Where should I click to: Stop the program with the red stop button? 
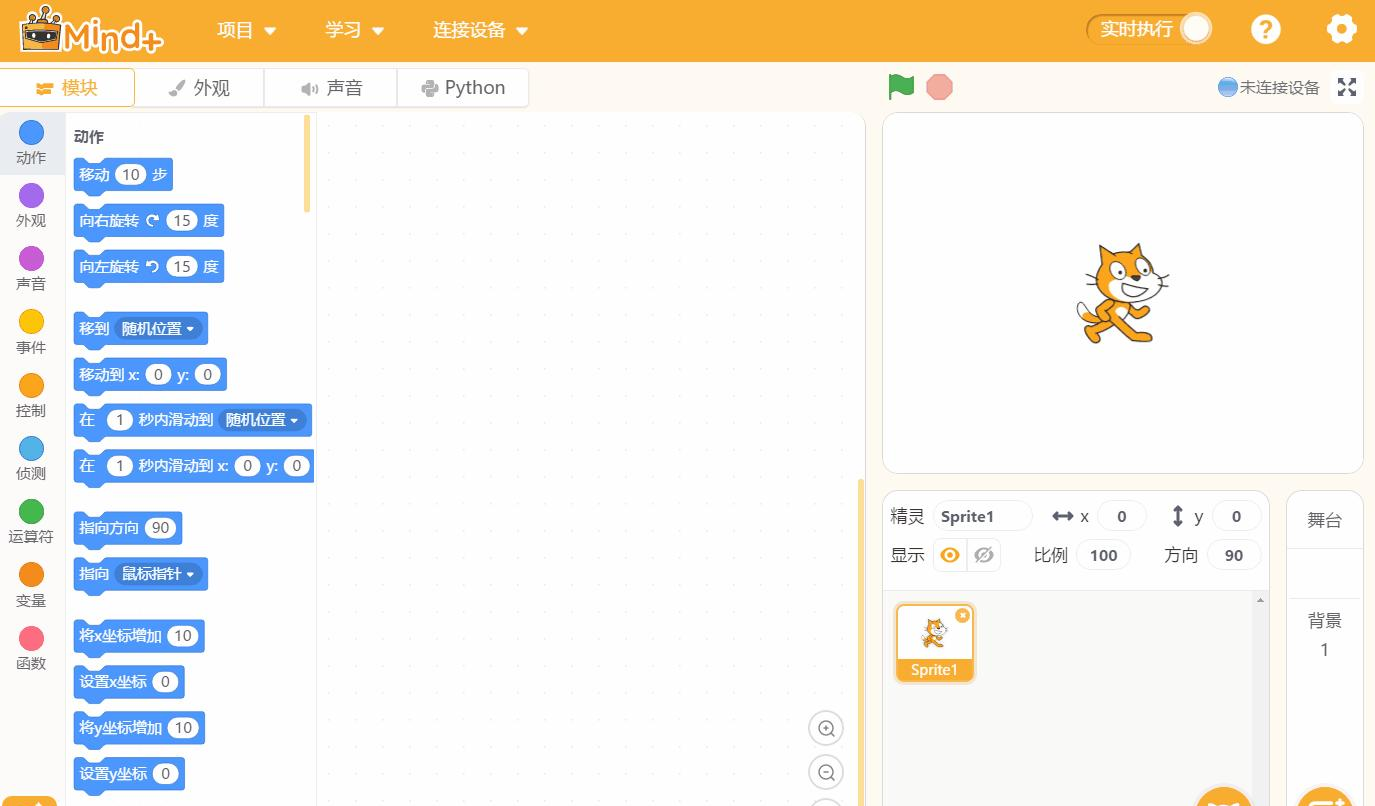(x=939, y=87)
